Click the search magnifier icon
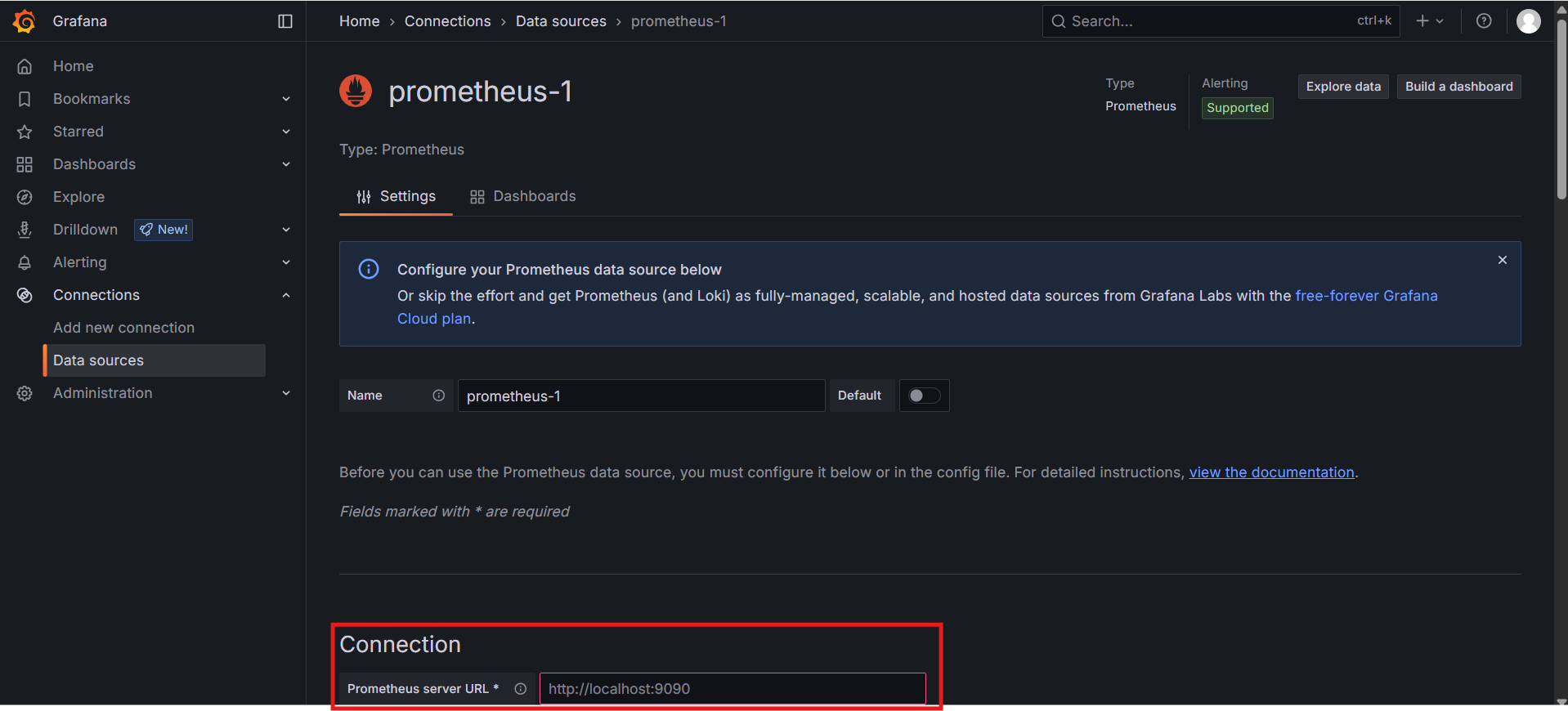This screenshot has height=711, width=1568. coord(1059,21)
